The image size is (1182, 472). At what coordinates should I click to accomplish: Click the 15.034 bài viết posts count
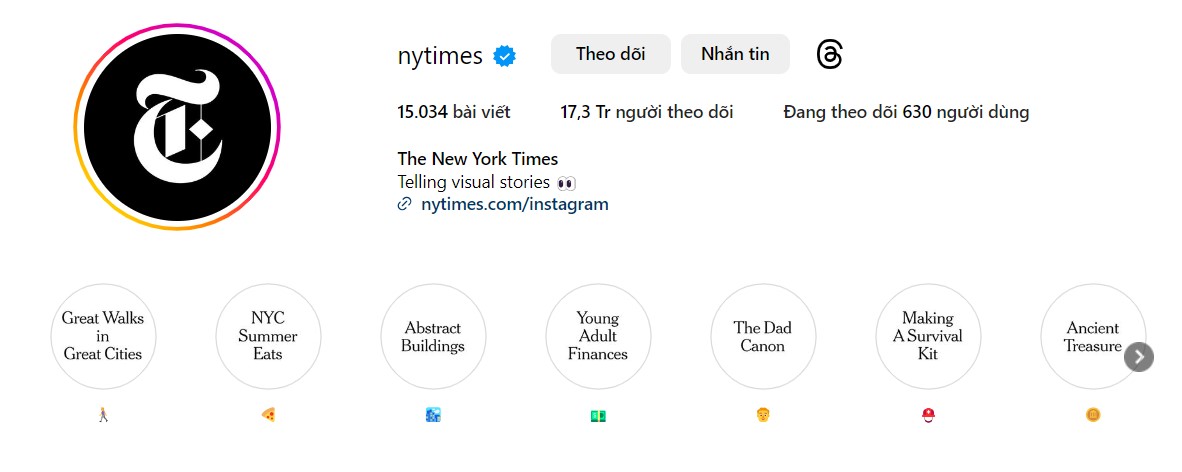click(454, 112)
